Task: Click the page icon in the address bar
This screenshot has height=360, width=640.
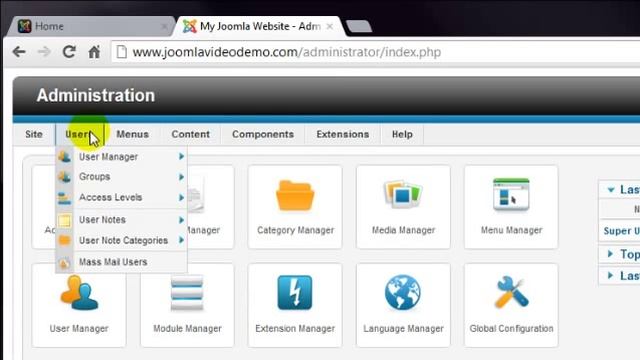Action: [122, 52]
